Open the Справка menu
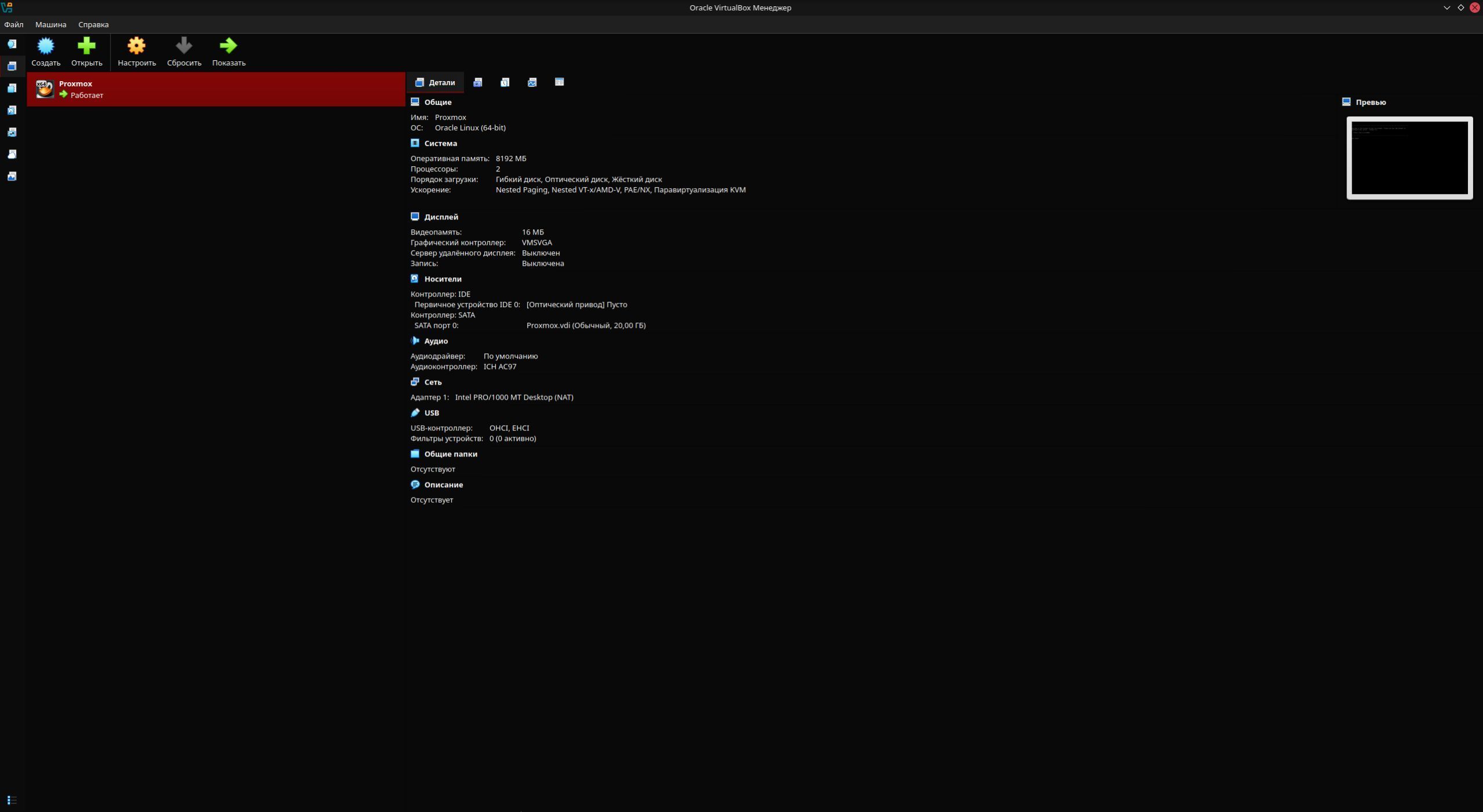The height and width of the screenshot is (812, 1483). click(x=93, y=24)
